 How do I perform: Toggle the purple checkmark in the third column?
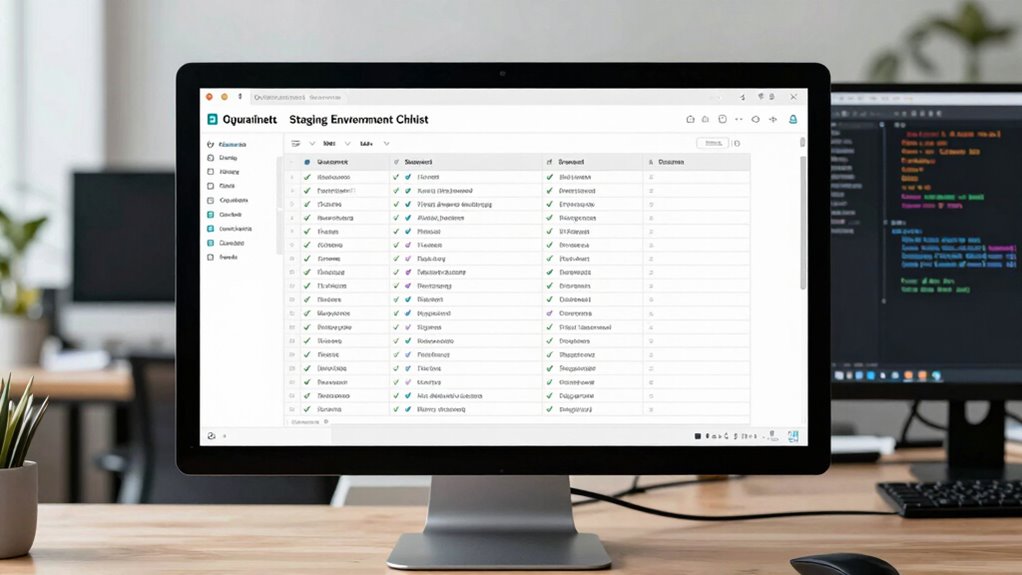click(549, 314)
